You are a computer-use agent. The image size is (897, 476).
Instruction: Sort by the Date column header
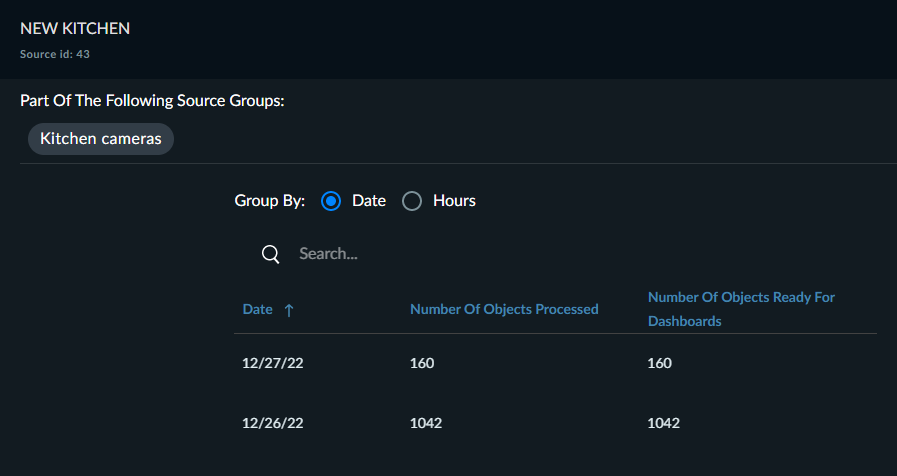pos(257,310)
